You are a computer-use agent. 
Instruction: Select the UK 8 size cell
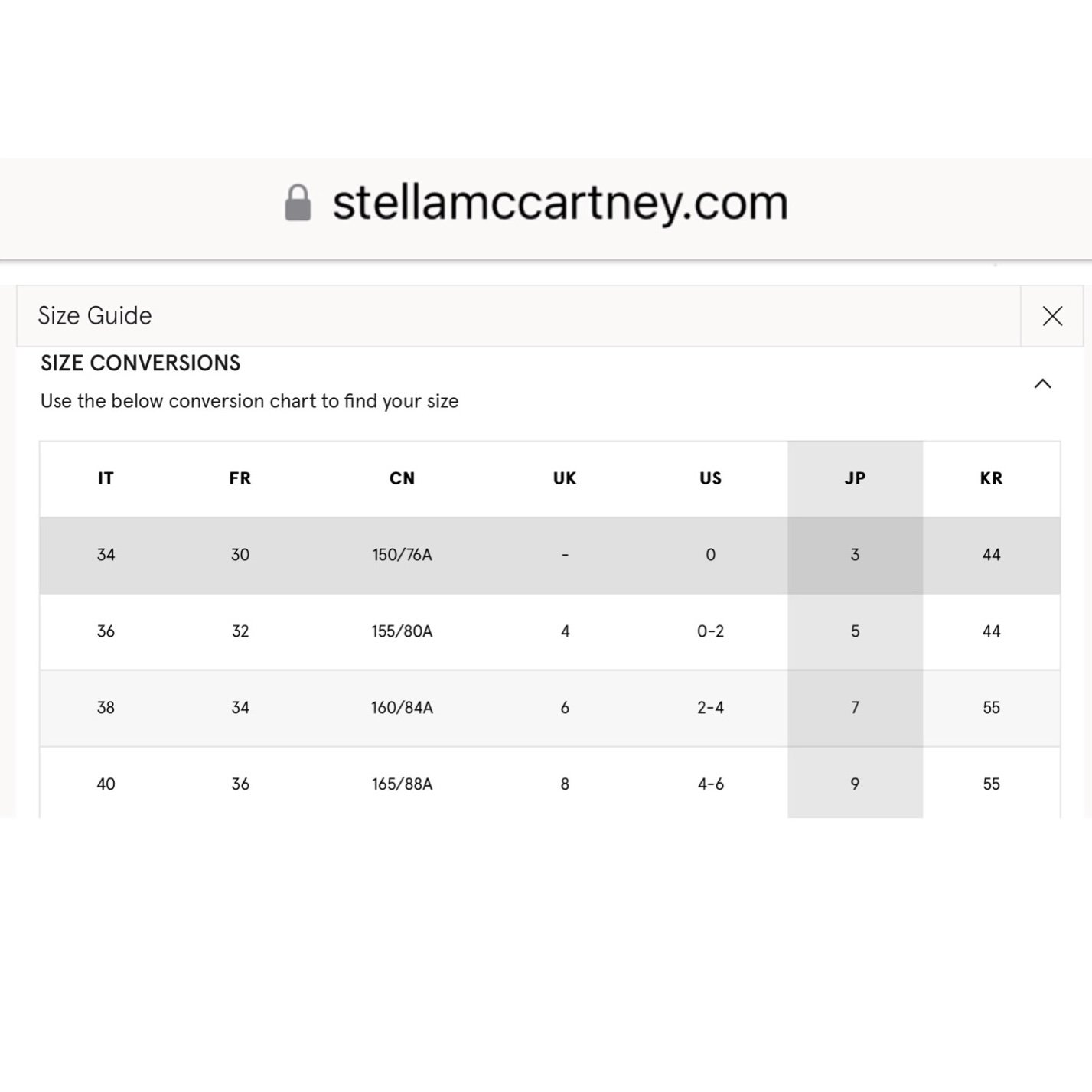coord(565,784)
